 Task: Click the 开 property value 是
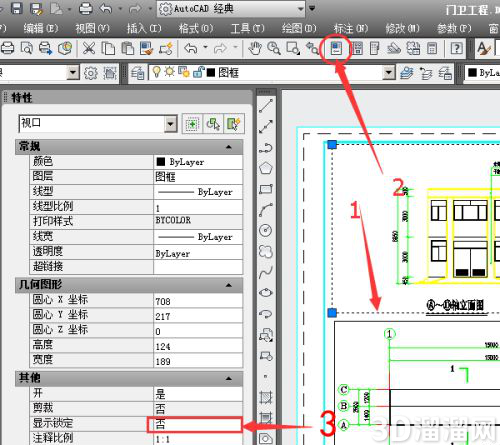tap(198, 394)
